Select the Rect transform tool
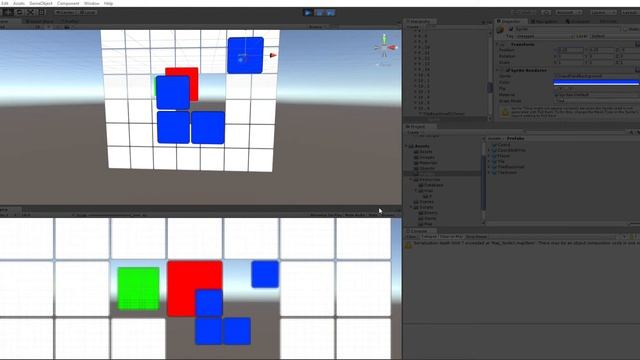This screenshot has width=640, height=360. (x=42, y=12)
